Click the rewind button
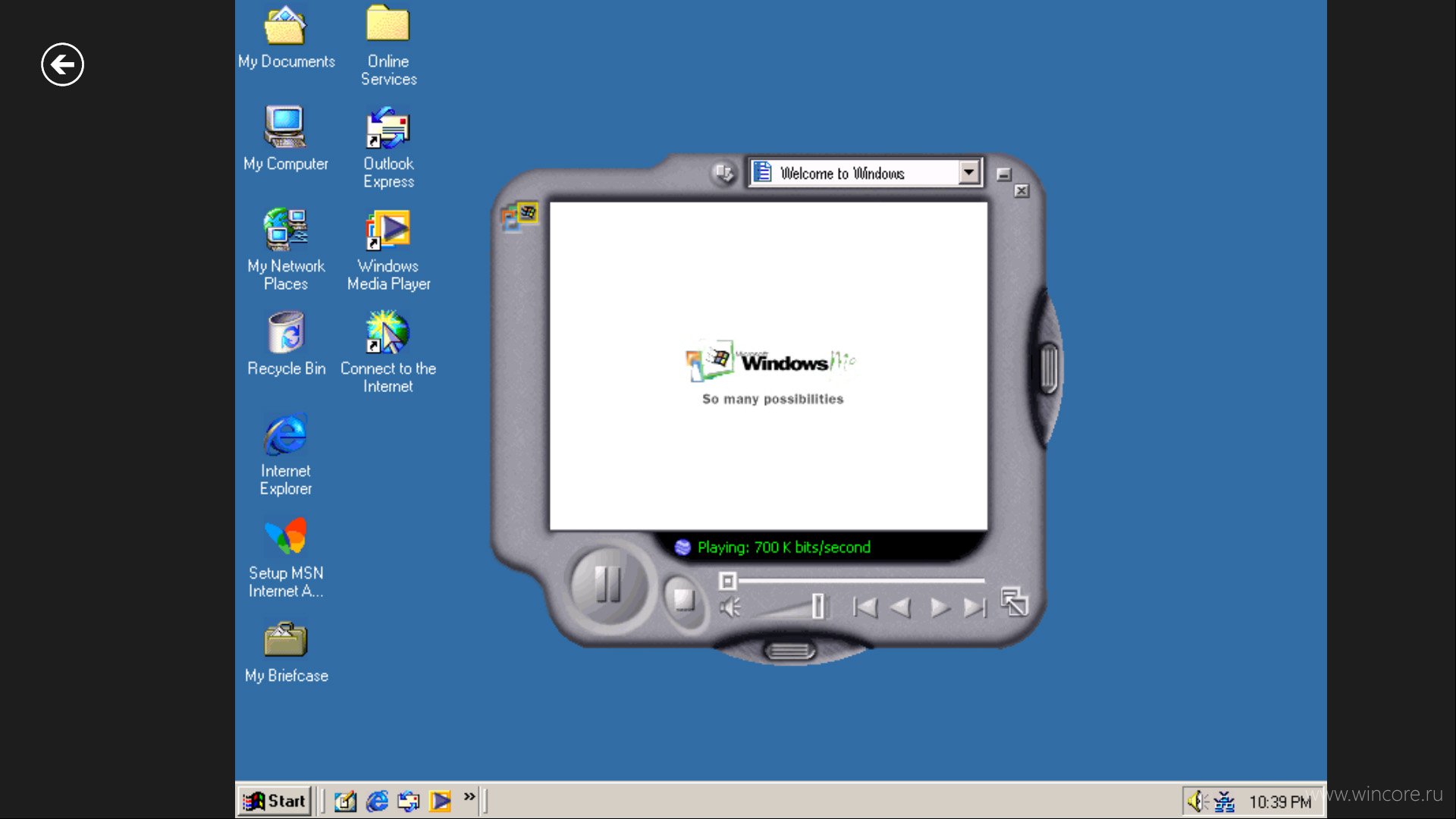Viewport: 1456px width, 819px height. coord(900,607)
